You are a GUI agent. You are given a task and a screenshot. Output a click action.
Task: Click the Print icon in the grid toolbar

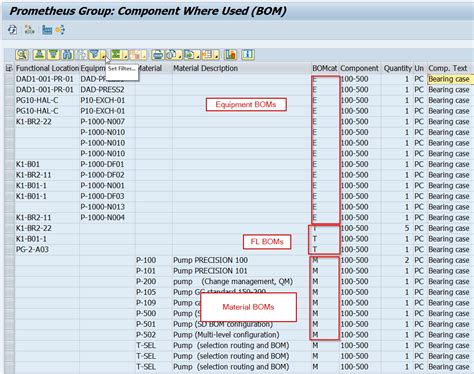click(x=158, y=55)
